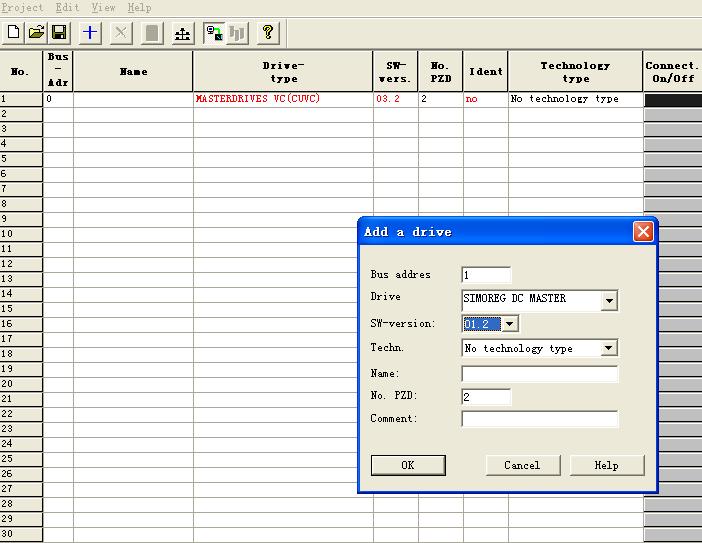The width and height of the screenshot is (702, 543).
Task: Open a project via folder icon
Action: pos(36,33)
